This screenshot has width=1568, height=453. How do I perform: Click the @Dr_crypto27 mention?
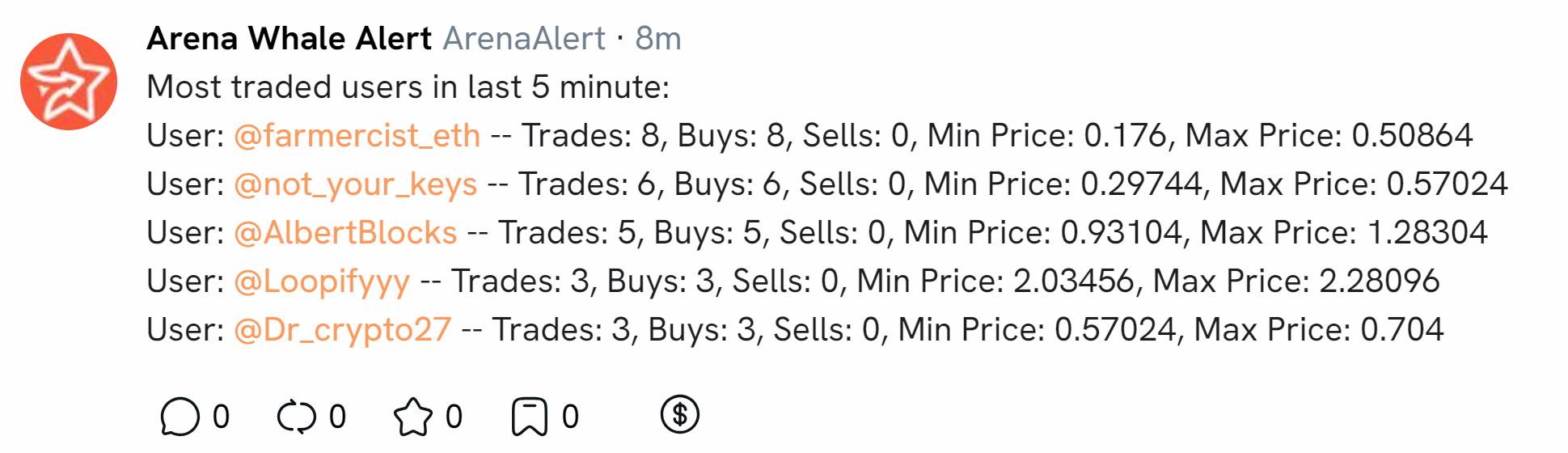[342, 329]
